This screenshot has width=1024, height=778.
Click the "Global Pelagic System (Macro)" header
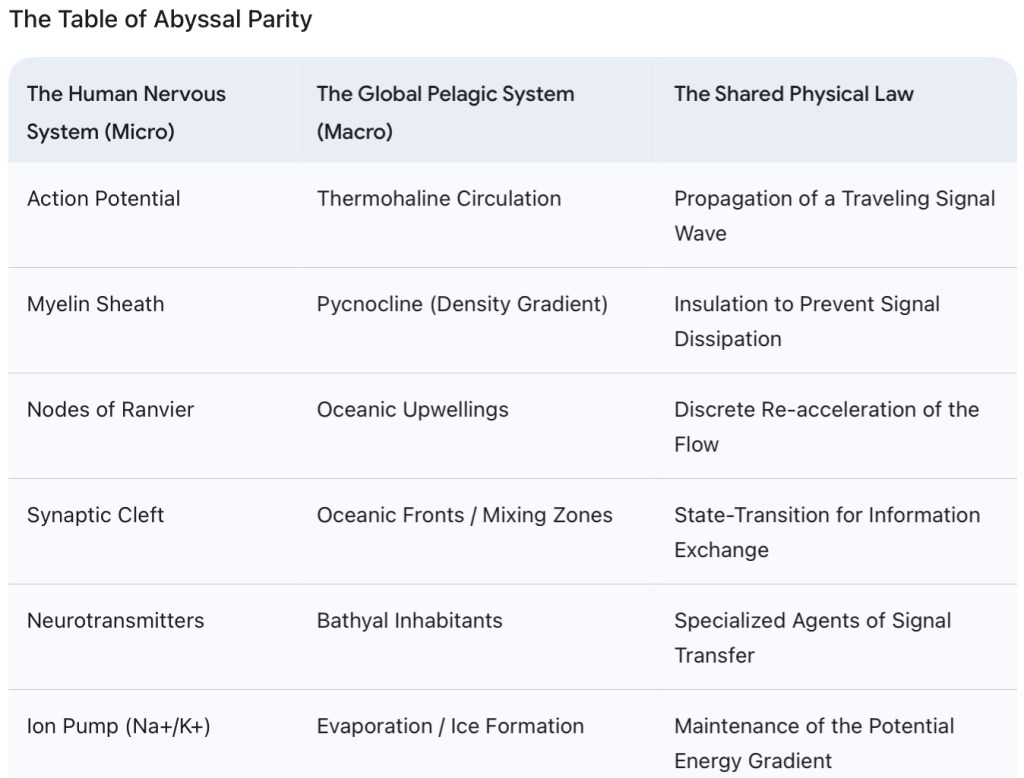pos(445,112)
